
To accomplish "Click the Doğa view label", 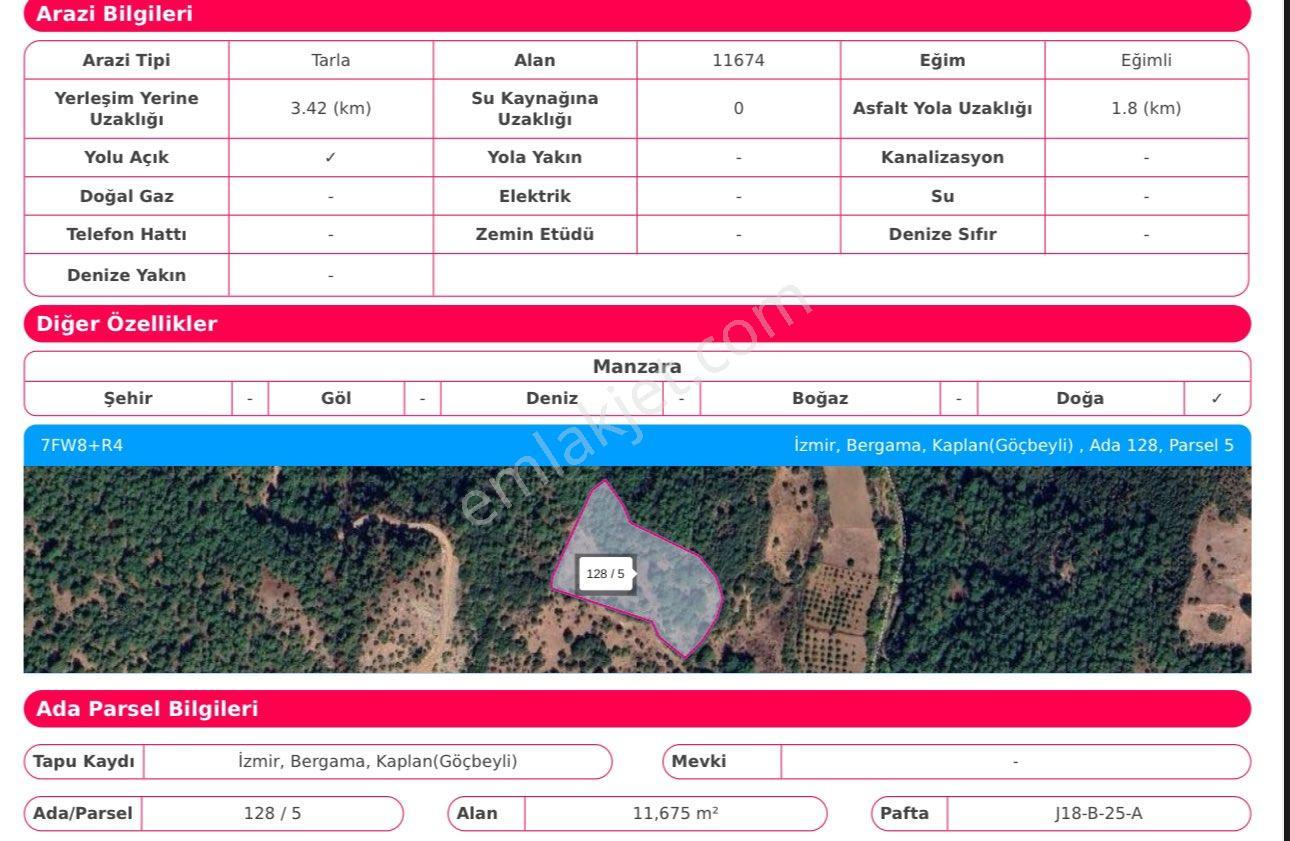I will click(x=1080, y=399).
